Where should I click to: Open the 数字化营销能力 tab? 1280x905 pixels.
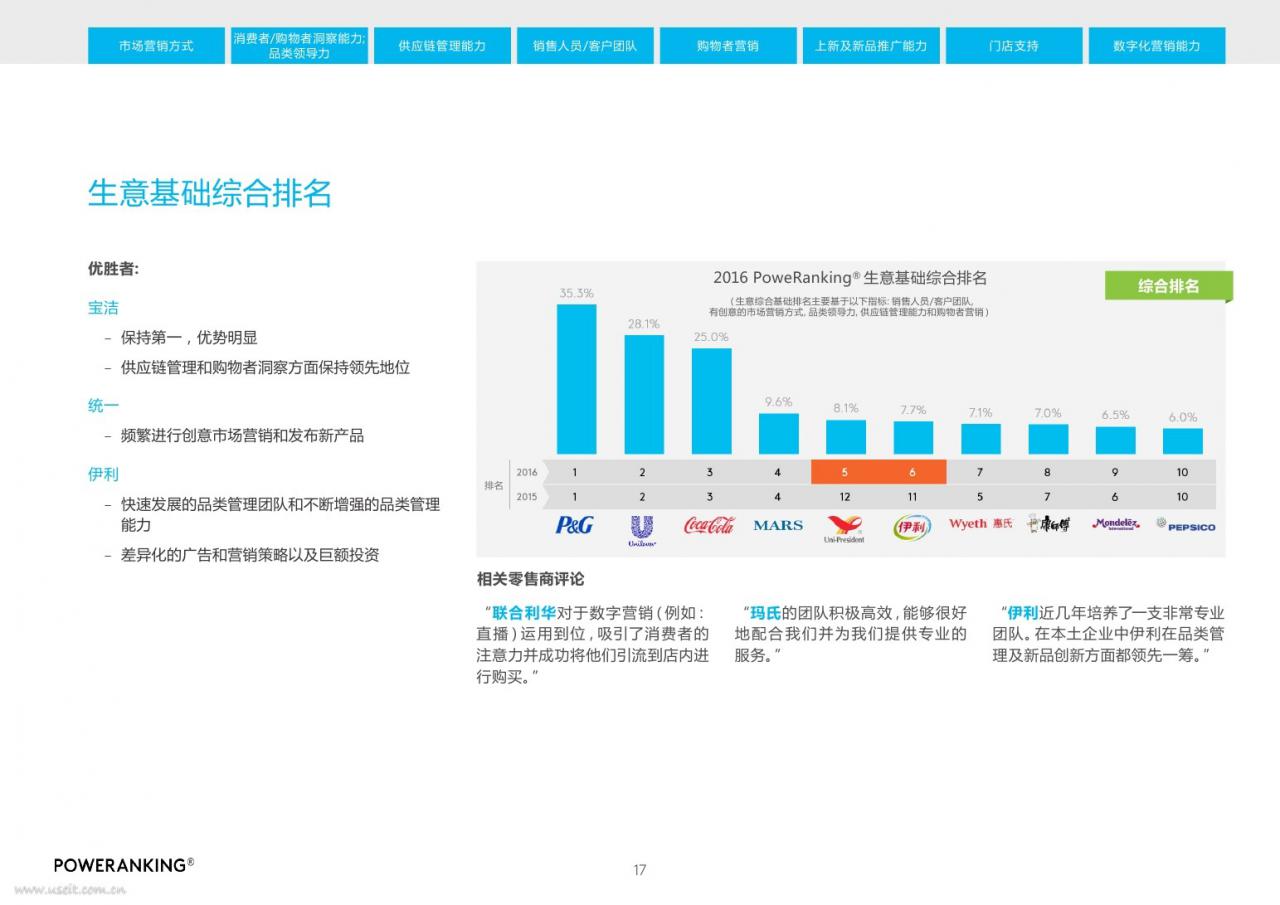[x=1157, y=46]
